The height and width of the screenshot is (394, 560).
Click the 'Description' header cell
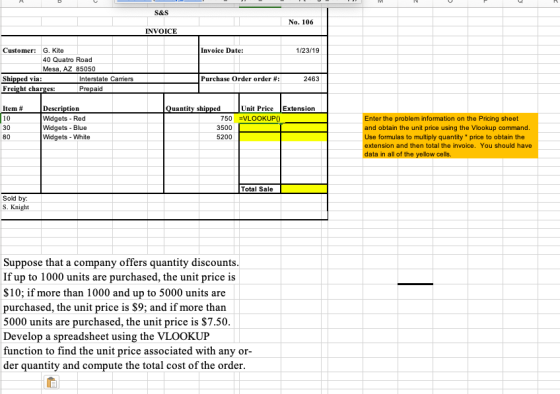point(61,109)
